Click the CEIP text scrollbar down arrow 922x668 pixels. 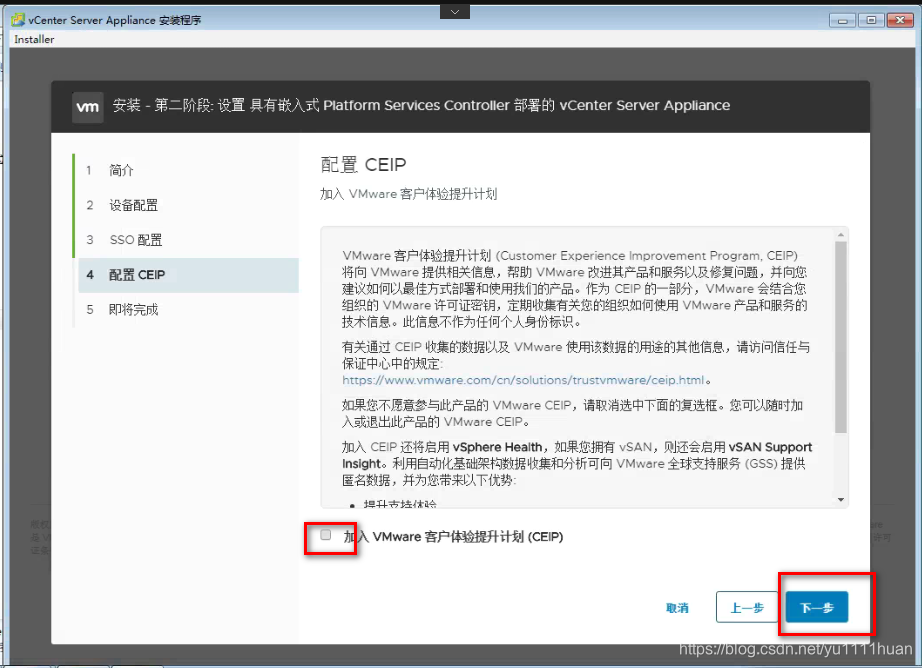841,500
